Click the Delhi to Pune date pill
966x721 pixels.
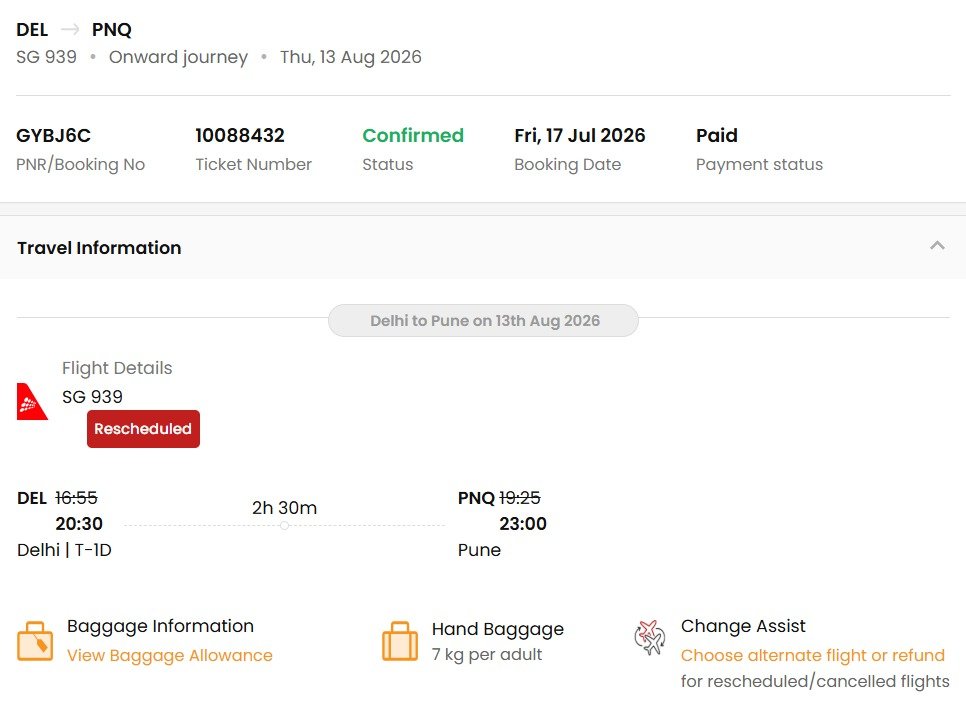click(x=484, y=320)
